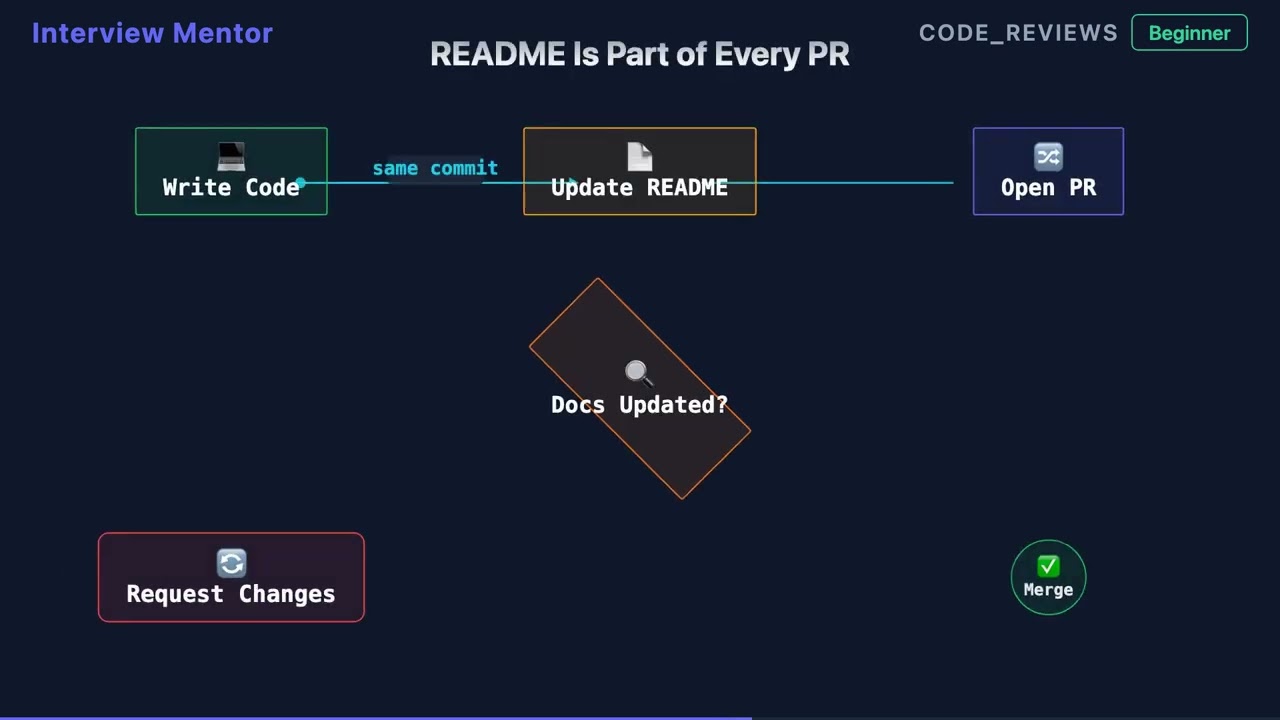Click the 'Update README' label text
Image resolution: width=1280 pixels, height=720 pixels.
click(x=640, y=188)
